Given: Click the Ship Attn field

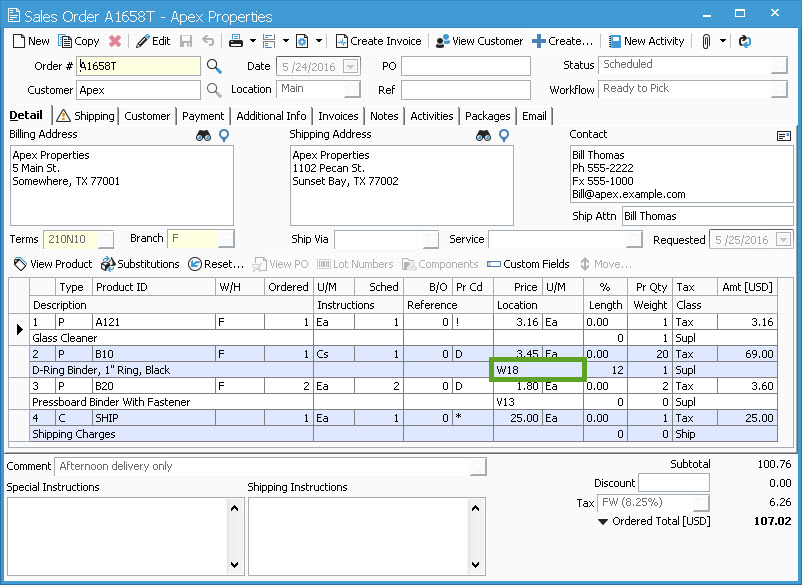Looking at the screenshot, I should 708,216.
